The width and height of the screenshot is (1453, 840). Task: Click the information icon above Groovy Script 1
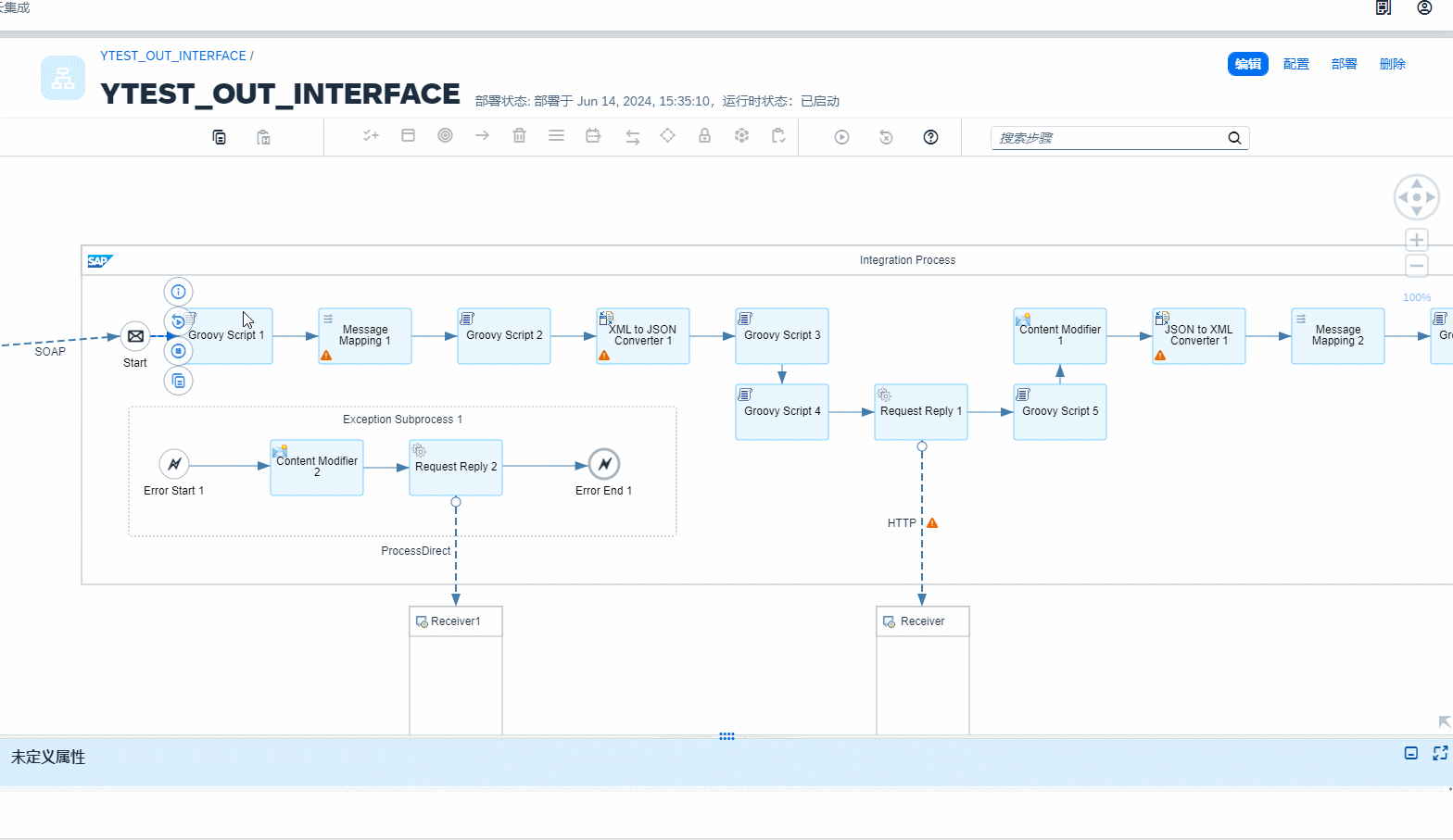click(179, 292)
